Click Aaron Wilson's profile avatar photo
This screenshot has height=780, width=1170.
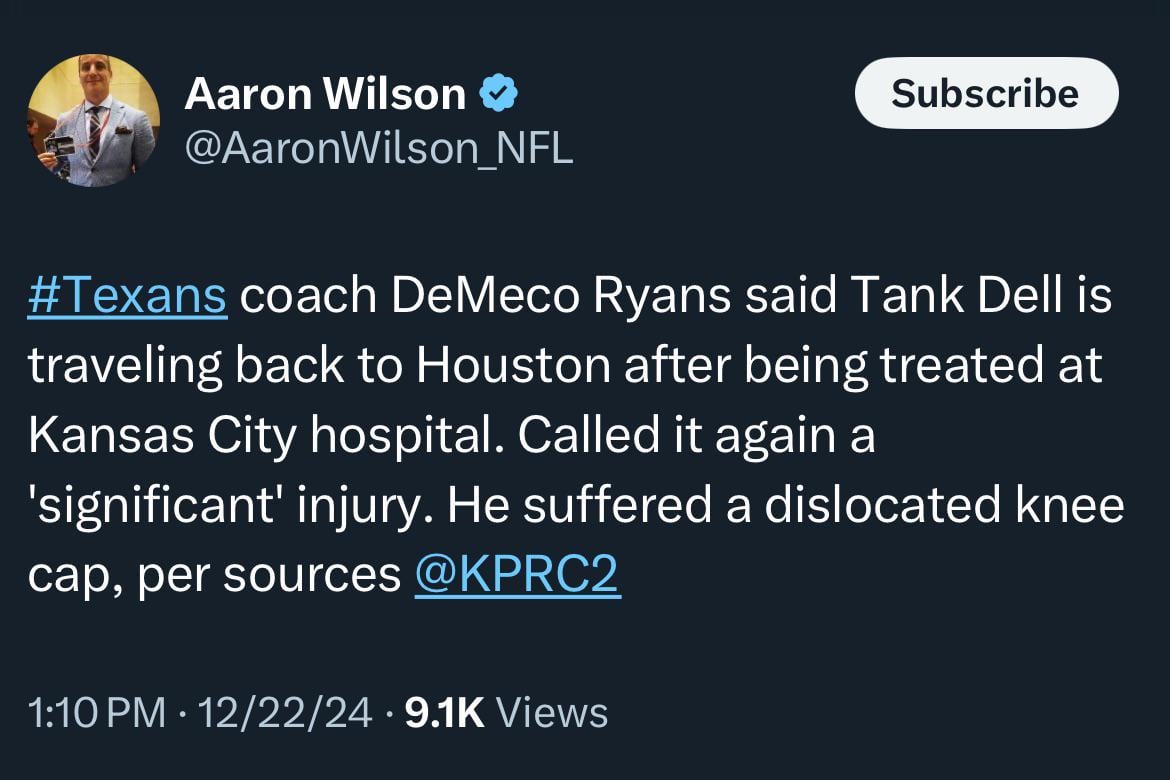click(92, 120)
